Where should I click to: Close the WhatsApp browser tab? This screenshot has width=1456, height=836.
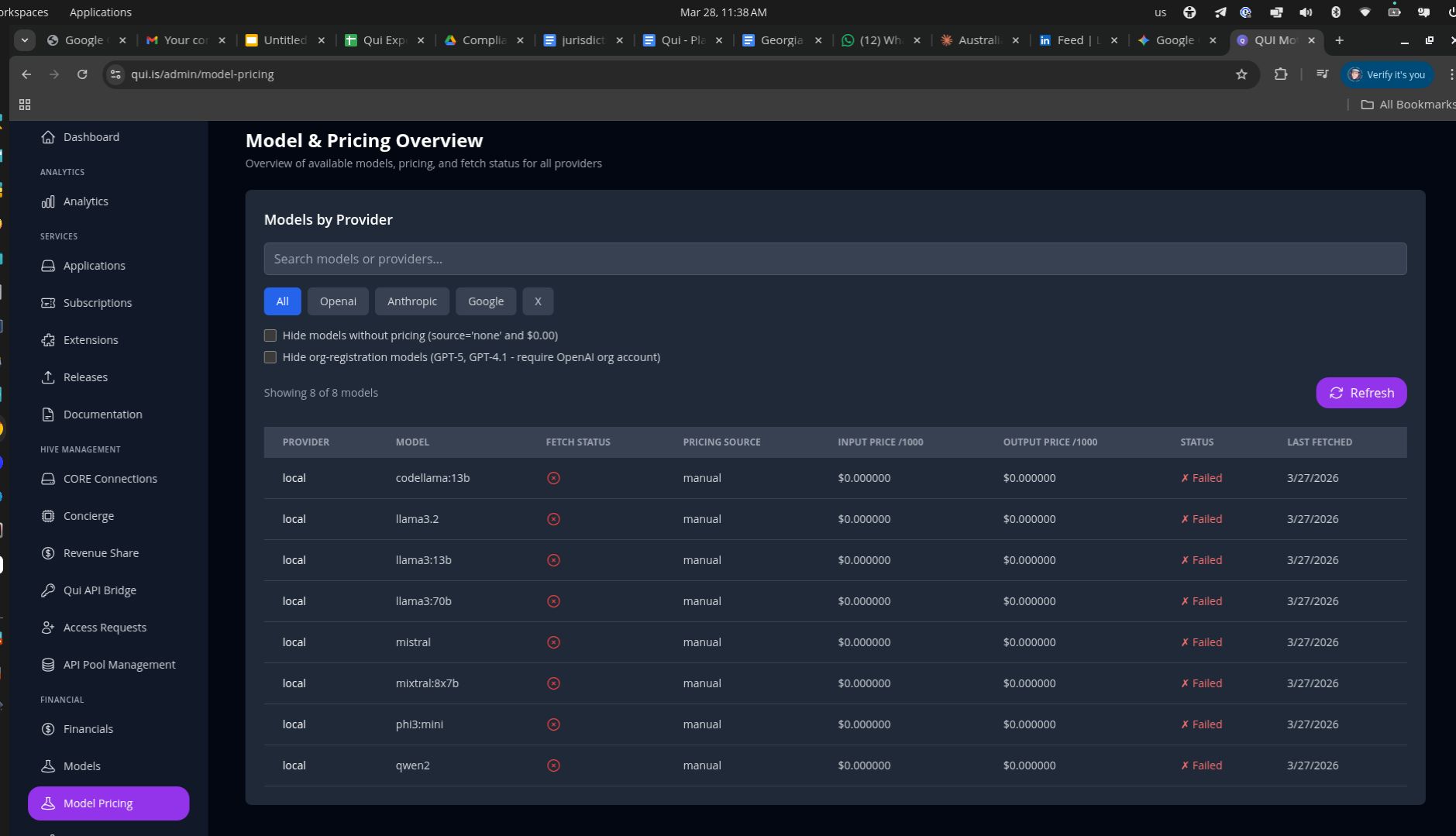pos(917,40)
